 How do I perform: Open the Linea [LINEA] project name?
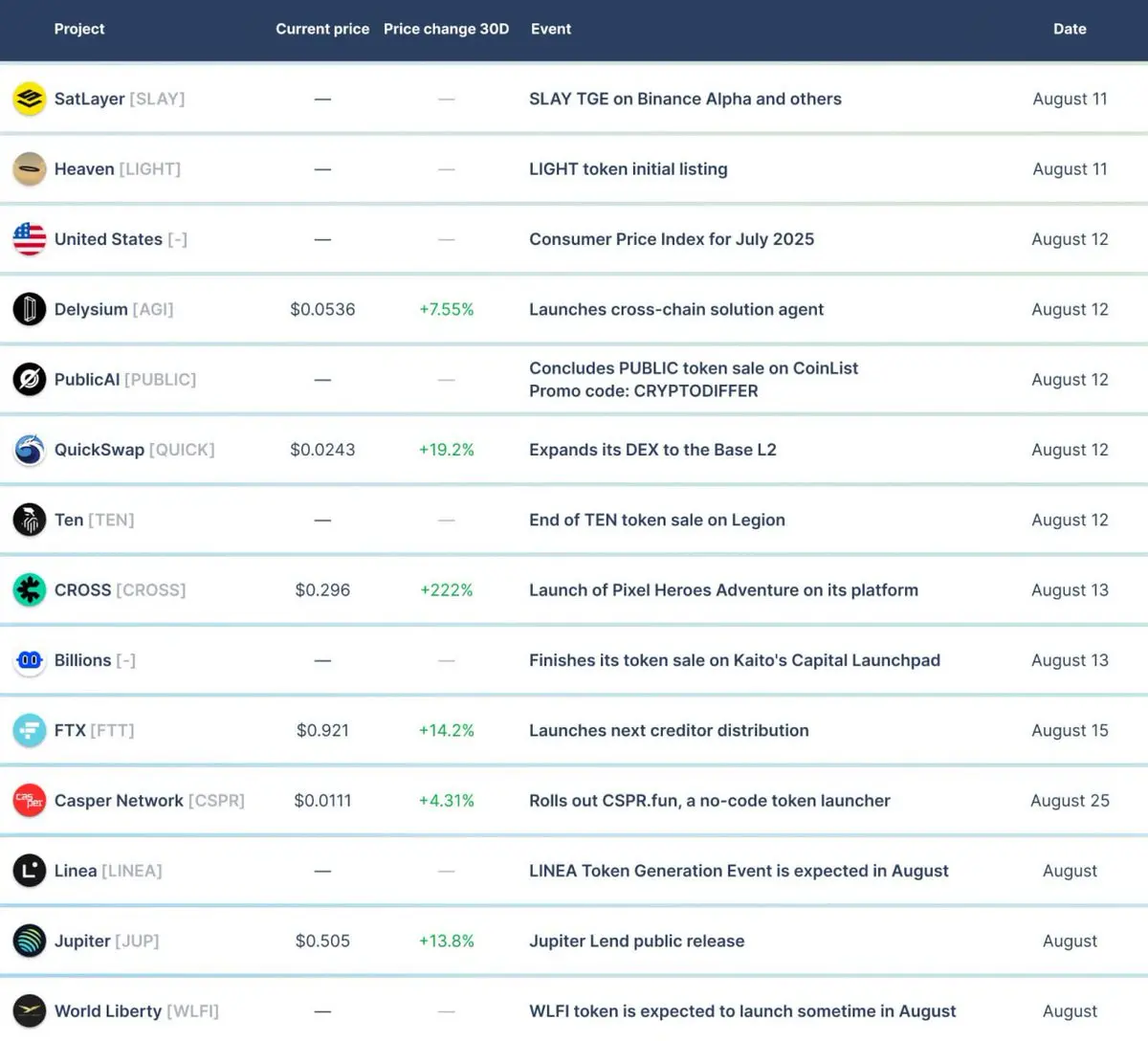click(108, 871)
